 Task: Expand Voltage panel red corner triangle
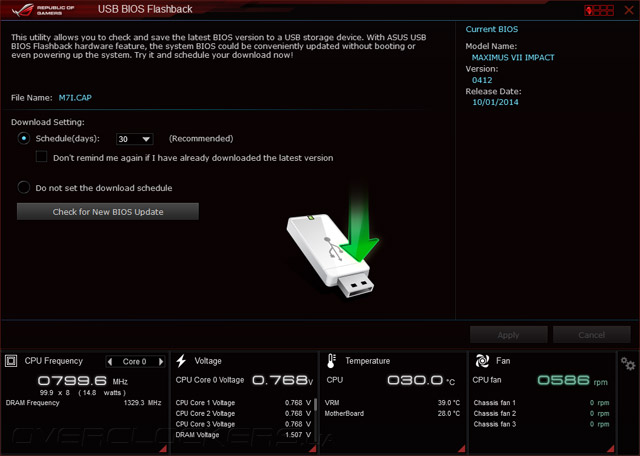pyautogui.click(x=313, y=448)
